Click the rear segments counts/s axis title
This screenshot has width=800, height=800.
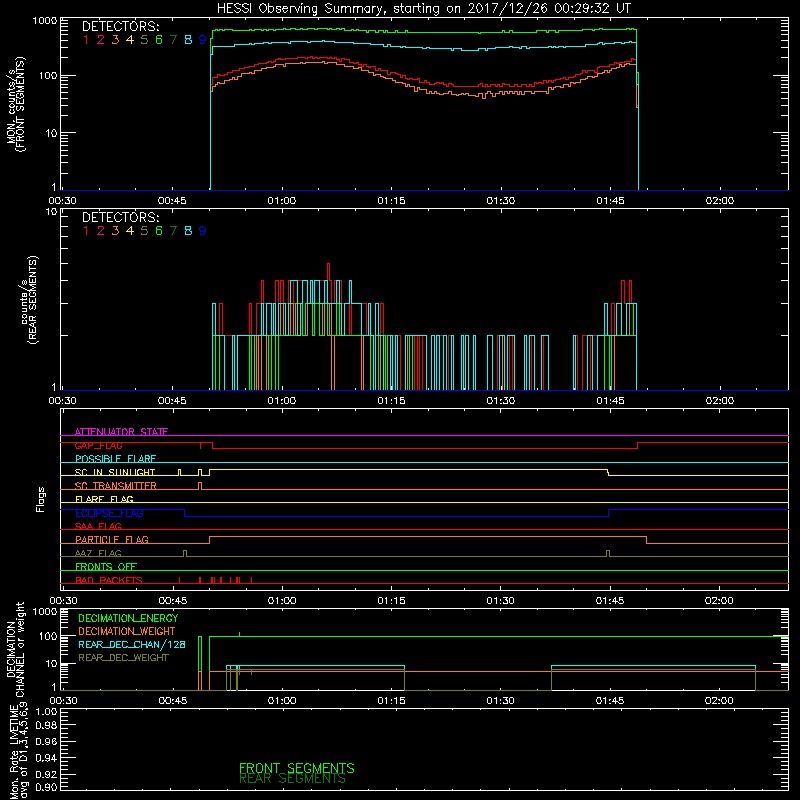(29, 300)
